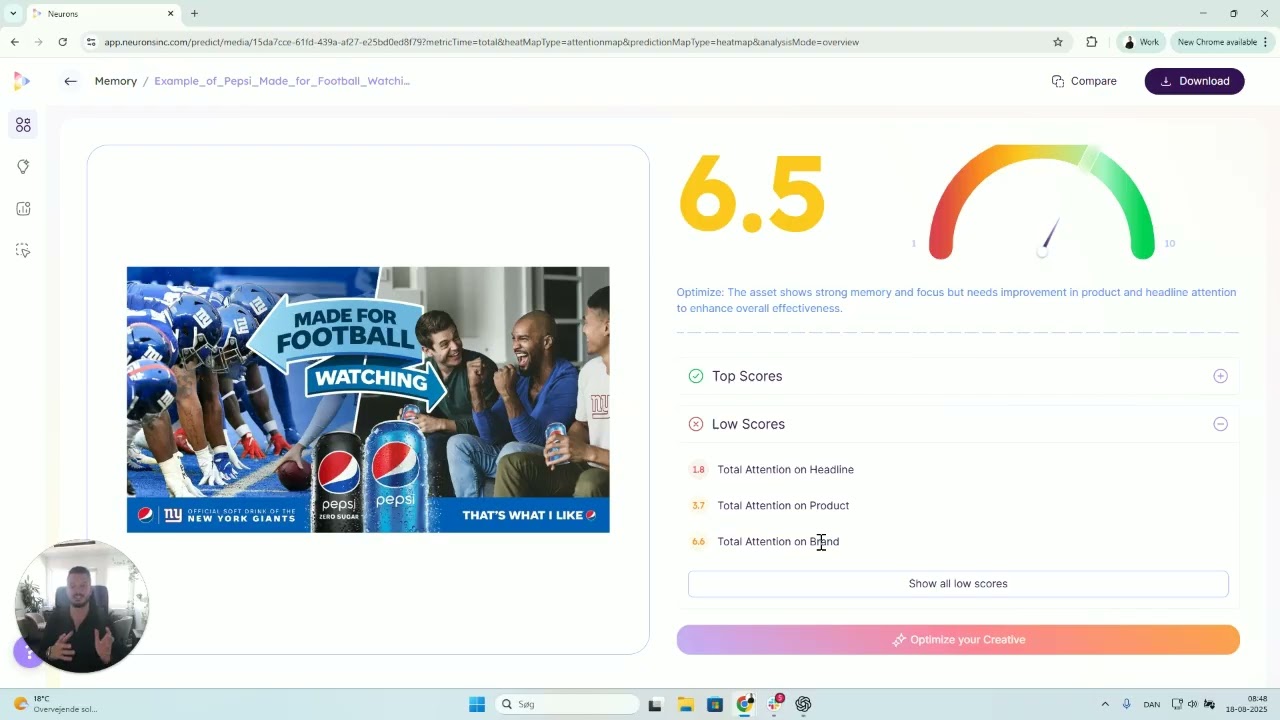
Task: Open the Neurons logo home icon
Action: (x=22, y=81)
